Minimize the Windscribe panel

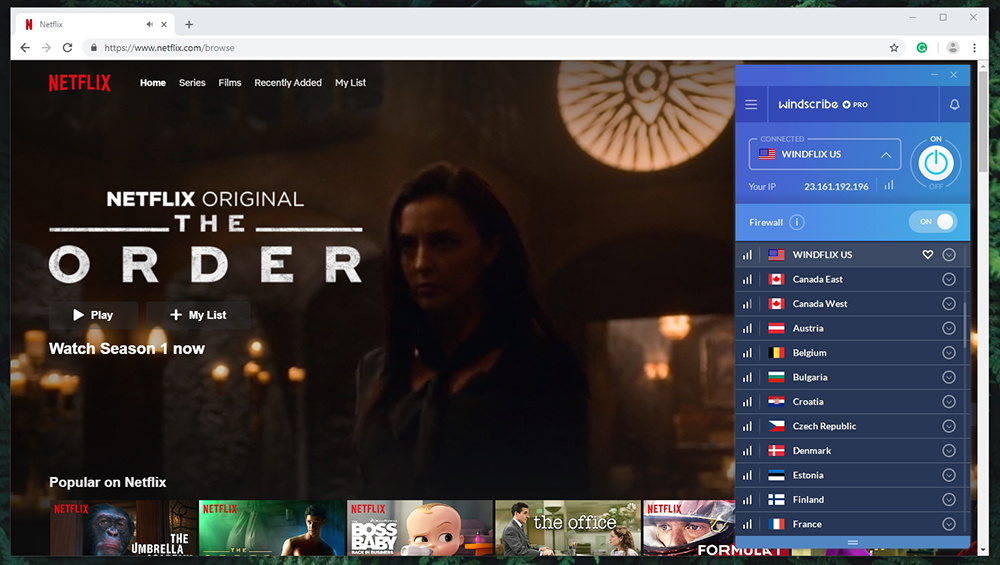(934, 75)
